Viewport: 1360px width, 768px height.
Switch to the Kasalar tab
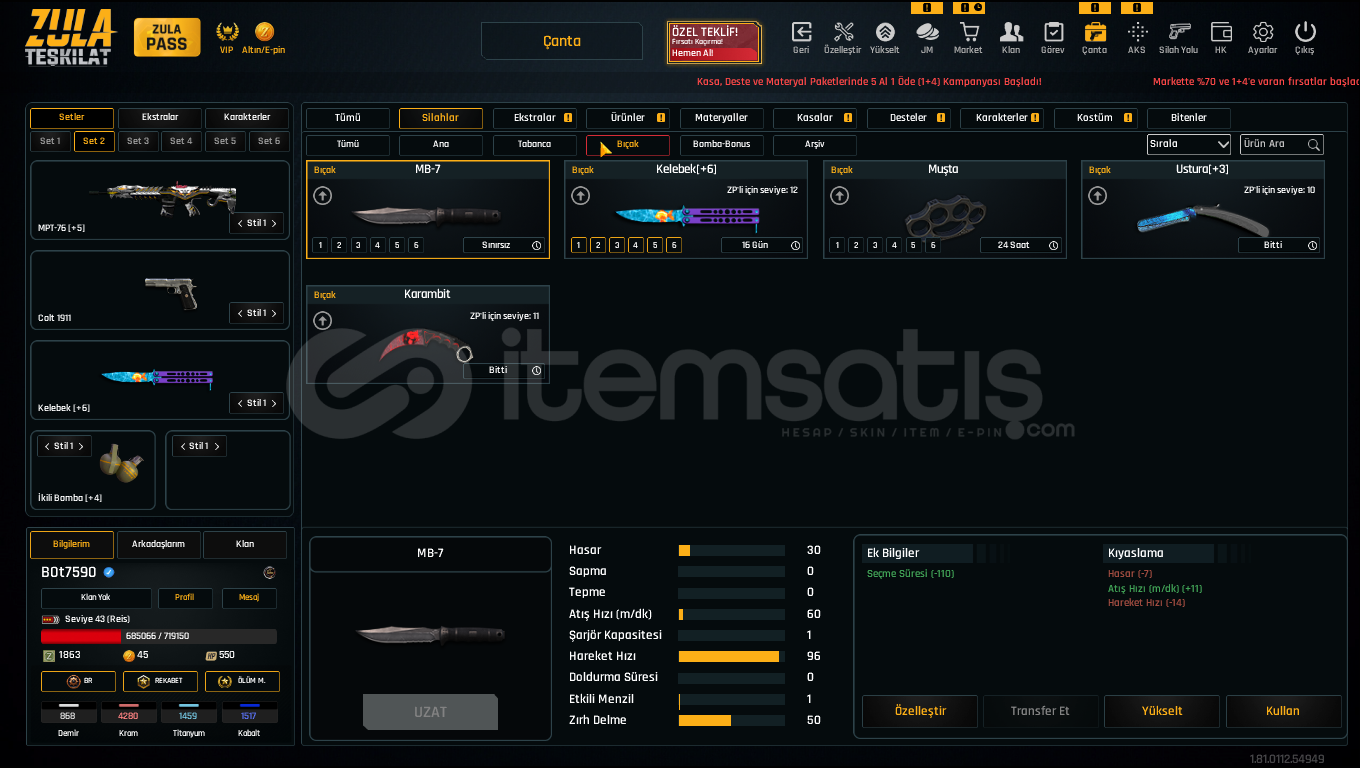[x=814, y=118]
